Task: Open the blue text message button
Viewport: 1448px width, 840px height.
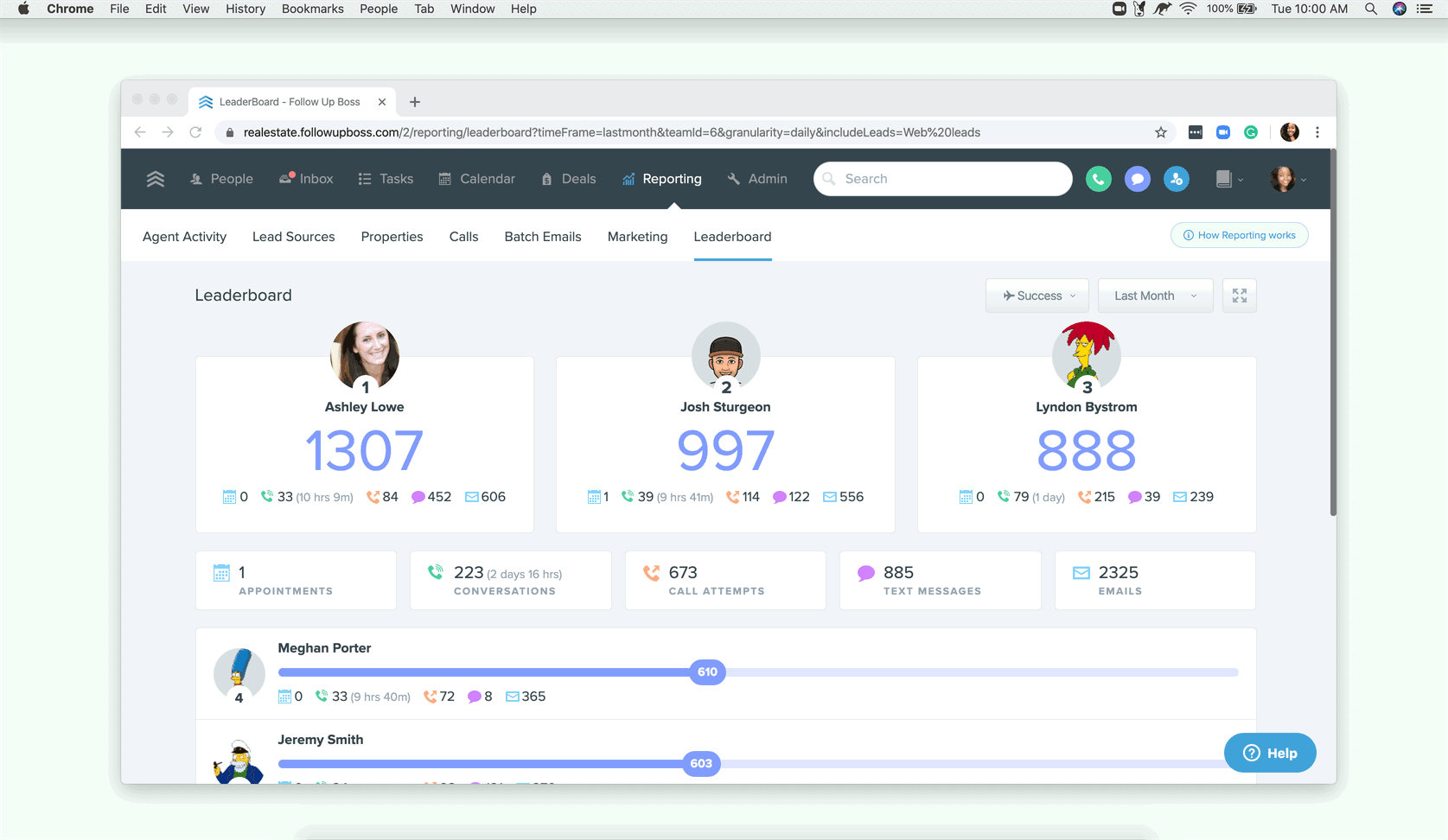Action: (x=1138, y=179)
